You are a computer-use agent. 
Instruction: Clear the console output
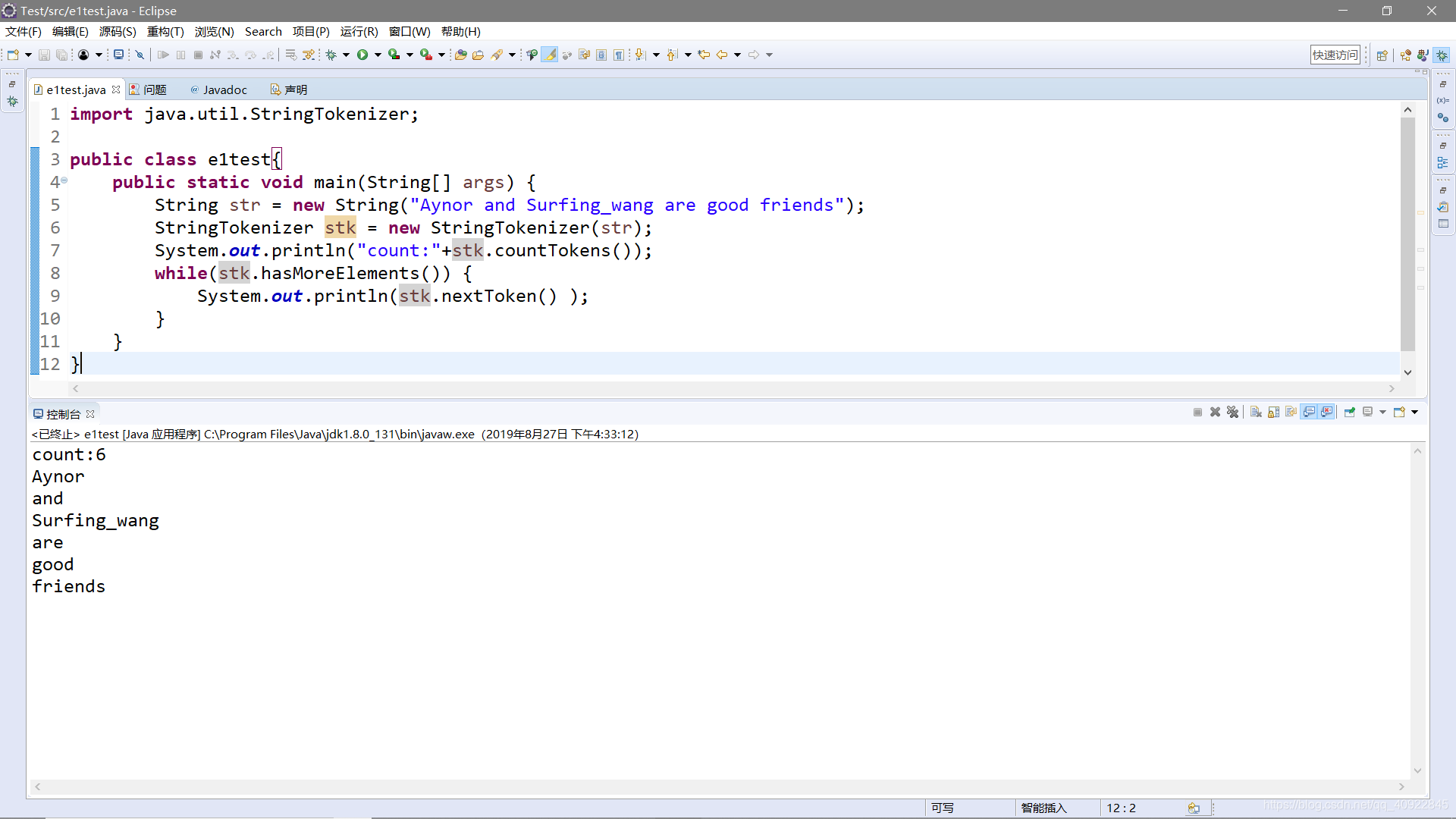click(x=1256, y=413)
